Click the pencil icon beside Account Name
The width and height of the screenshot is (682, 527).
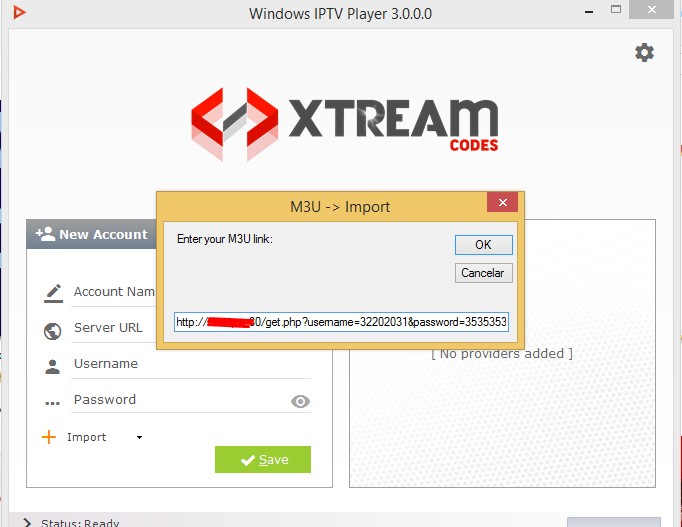(x=53, y=293)
